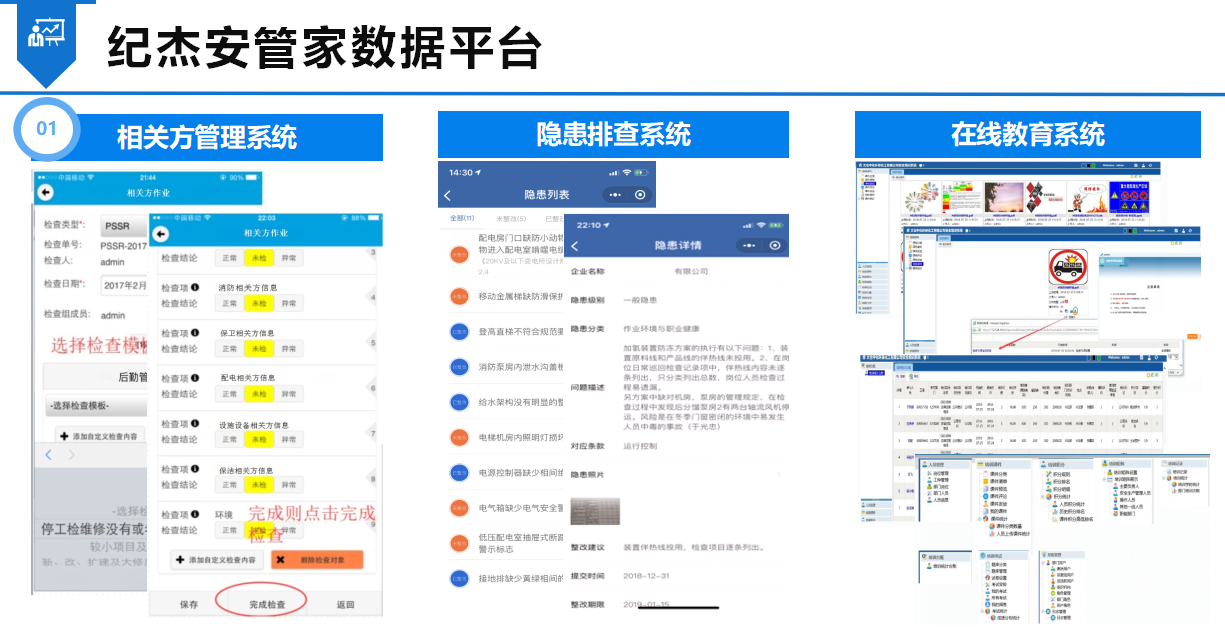Tap info icon beside 保卫相关方信息 检查项
The image size is (1225, 627).
click(195, 333)
